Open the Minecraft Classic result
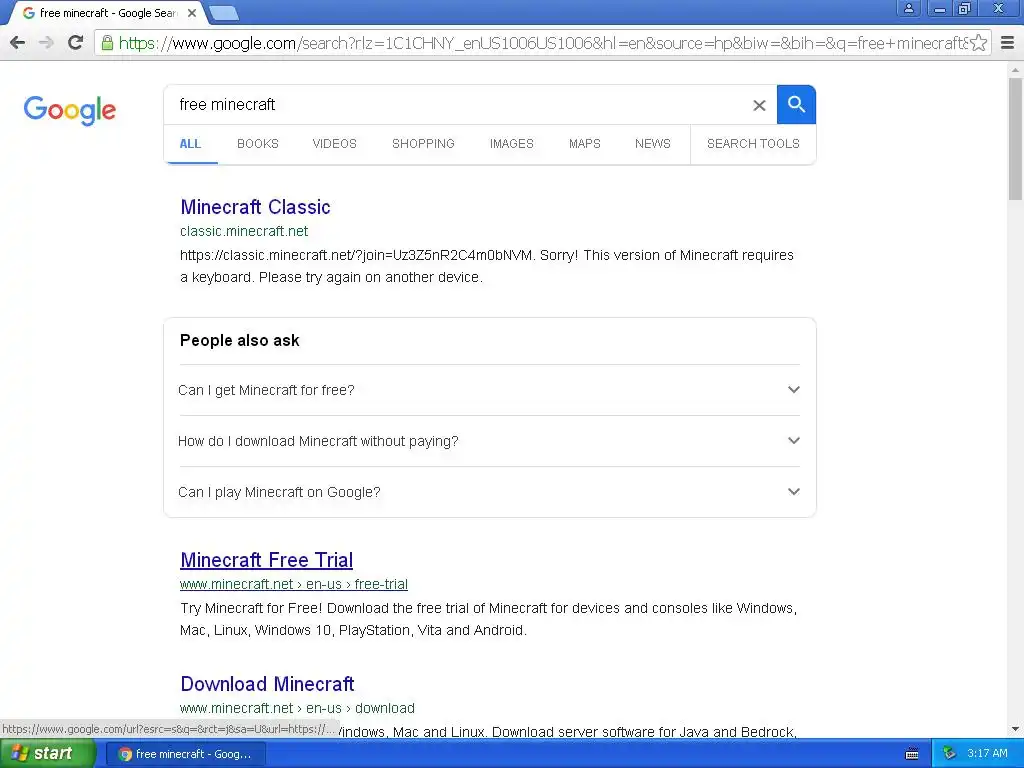Viewport: 1024px width, 768px height. (255, 207)
